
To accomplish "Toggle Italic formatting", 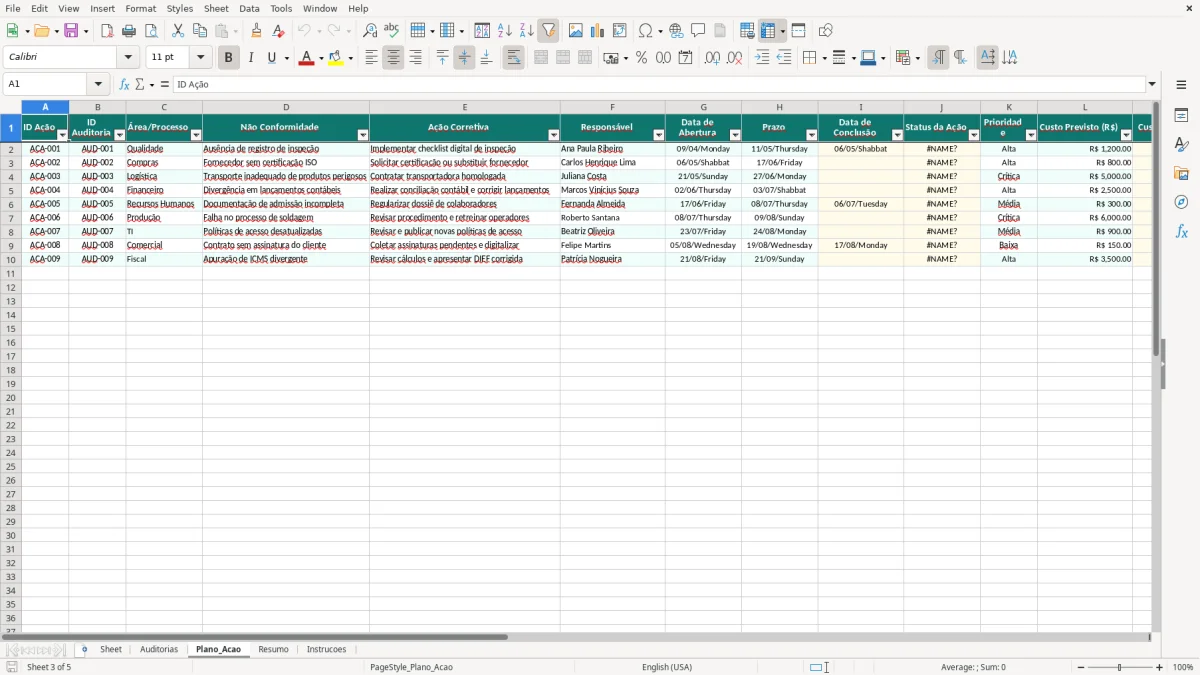I will point(250,58).
